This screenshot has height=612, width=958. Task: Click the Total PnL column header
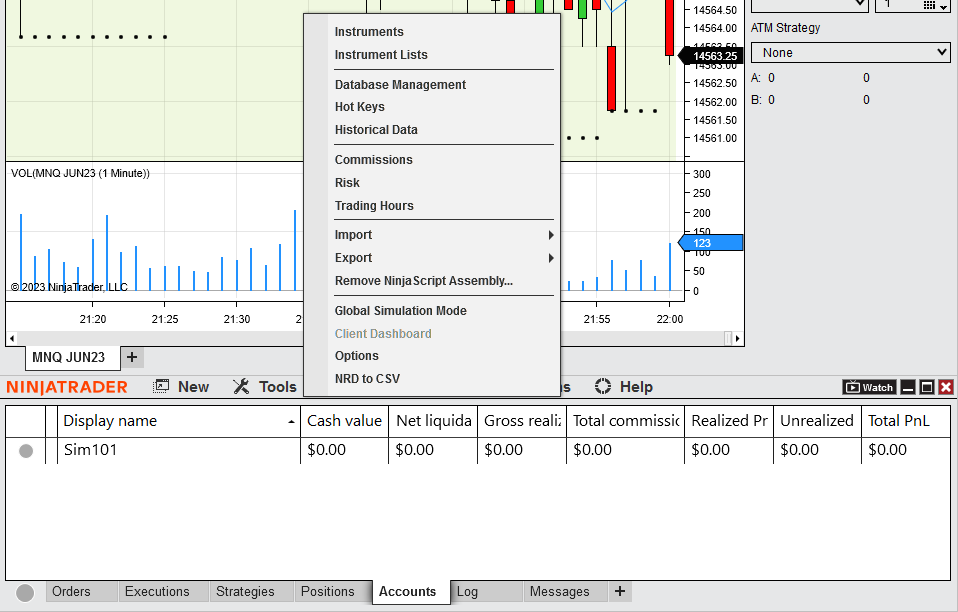905,421
